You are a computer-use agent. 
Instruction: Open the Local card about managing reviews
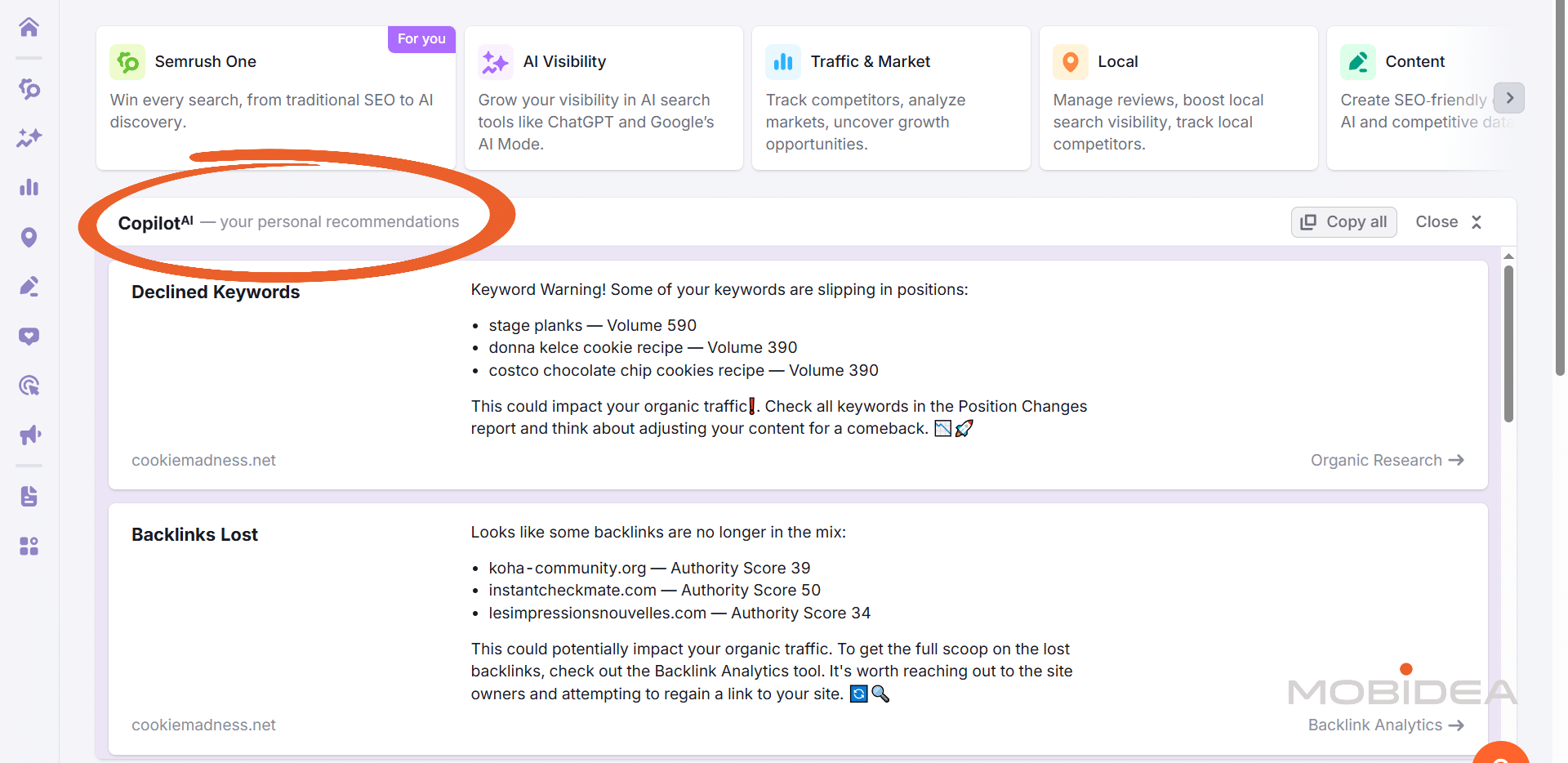(x=1178, y=98)
